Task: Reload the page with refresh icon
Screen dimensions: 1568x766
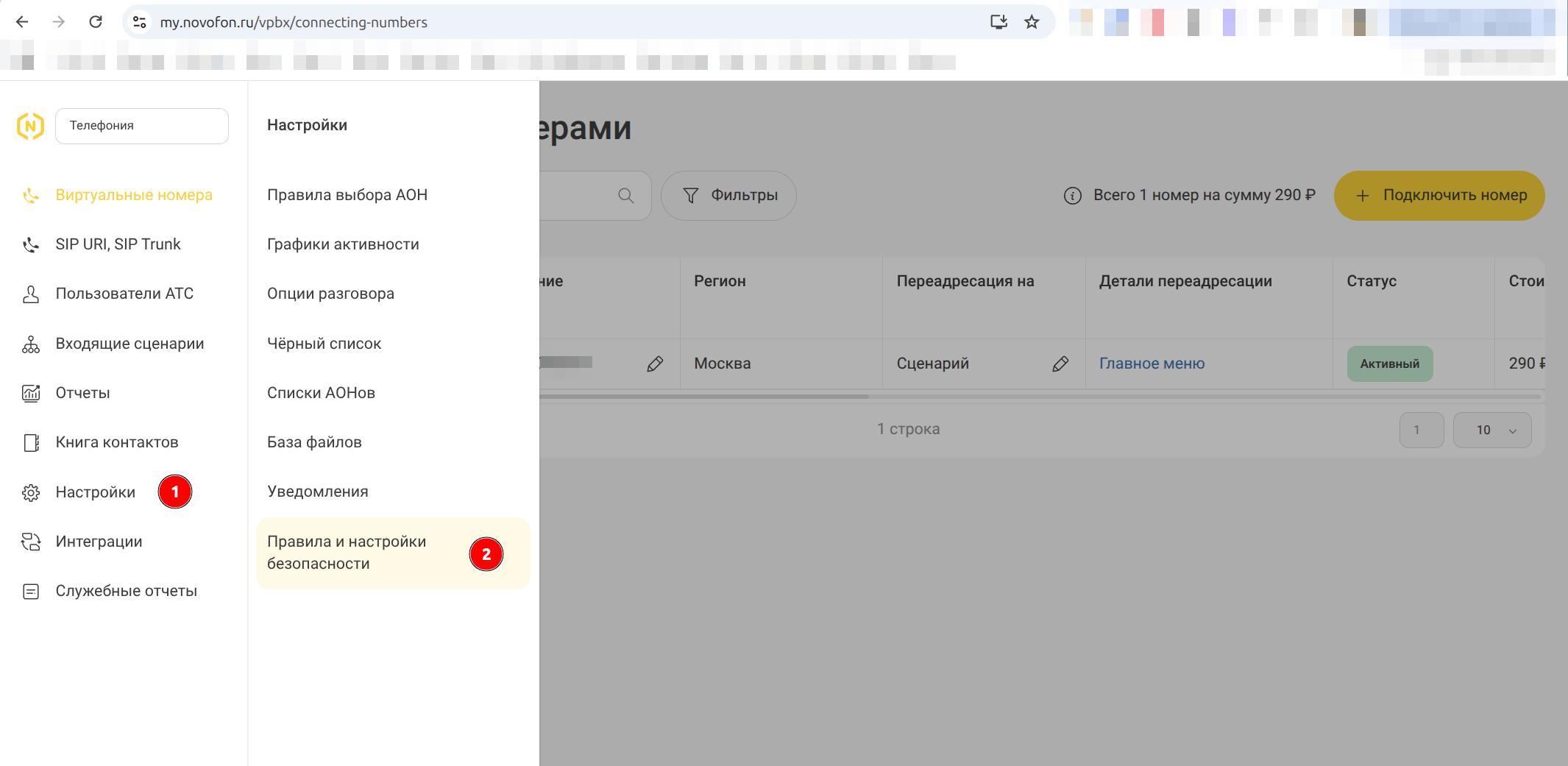Action: [x=96, y=22]
